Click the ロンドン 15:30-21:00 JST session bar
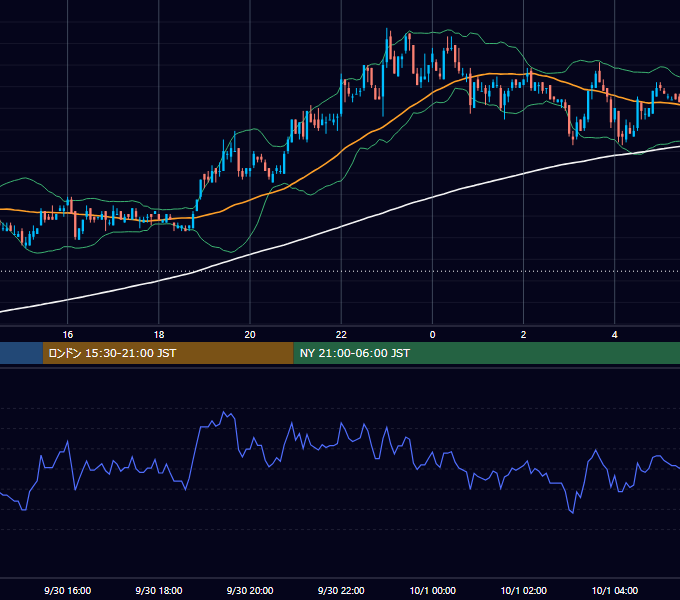Screen dimensions: 680x600 click(168, 353)
